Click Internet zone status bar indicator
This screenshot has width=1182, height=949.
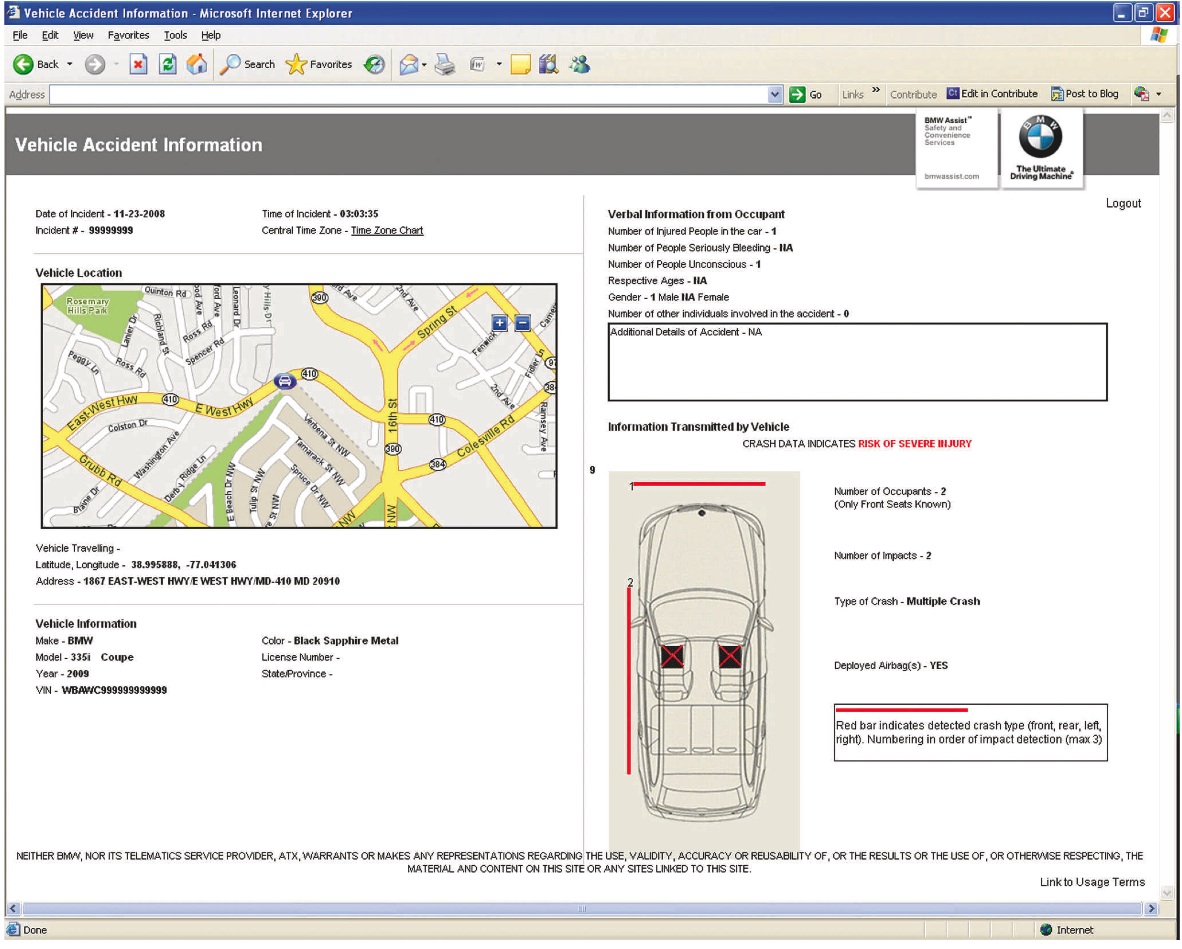click(1067, 930)
